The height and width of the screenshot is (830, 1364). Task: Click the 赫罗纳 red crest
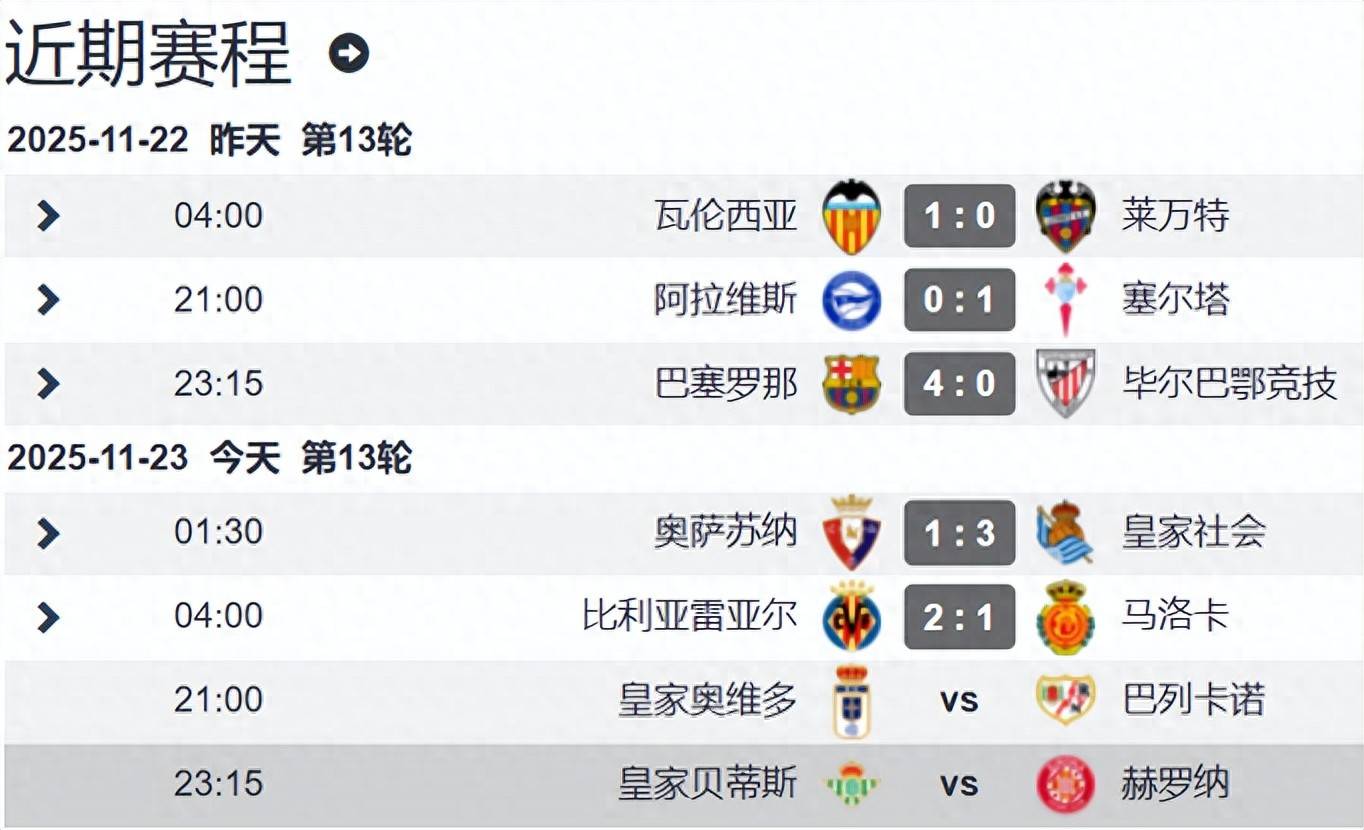click(1066, 784)
